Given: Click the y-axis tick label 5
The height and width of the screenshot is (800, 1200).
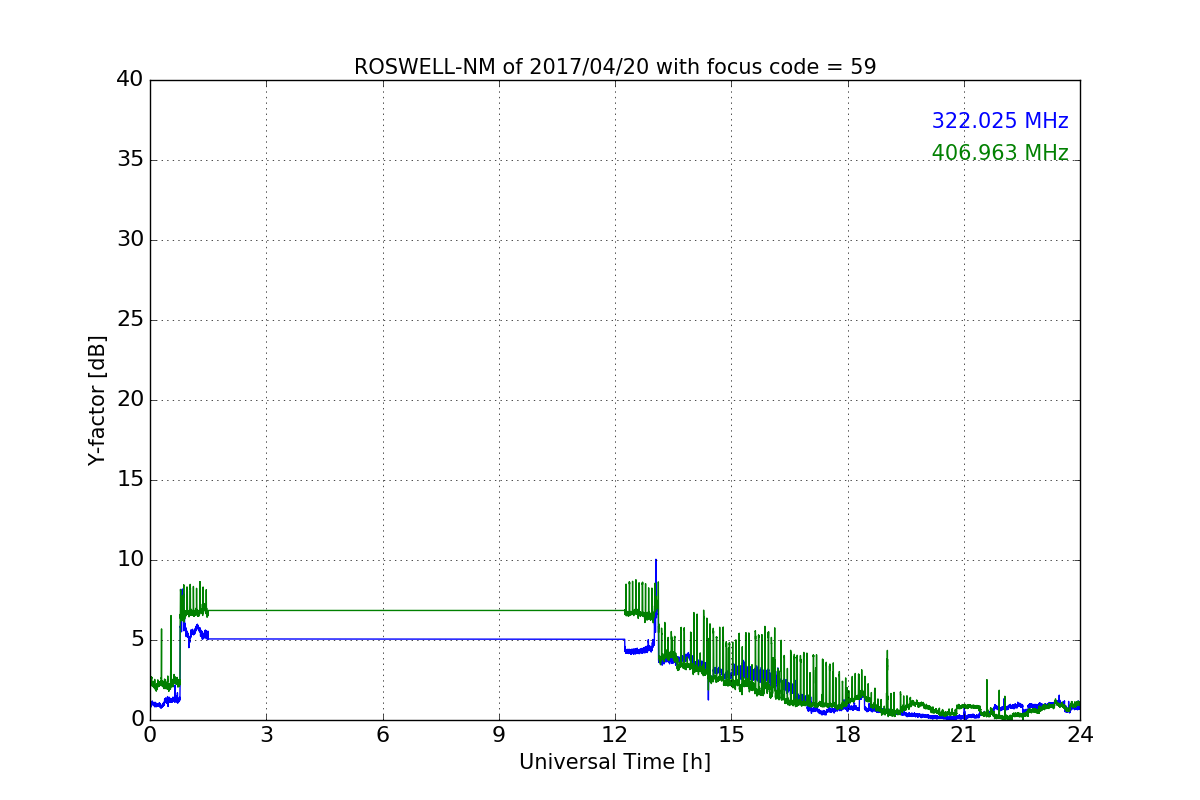Looking at the screenshot, I should pyautogui.click(x=137, y=640).
